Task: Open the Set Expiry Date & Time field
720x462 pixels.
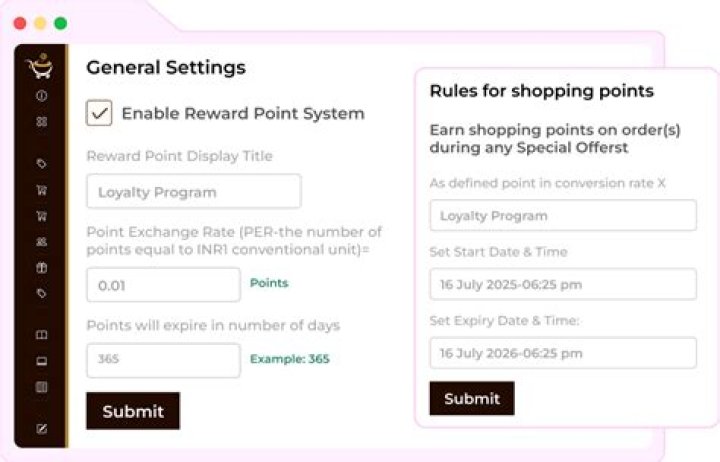Action: pos(563,353)
